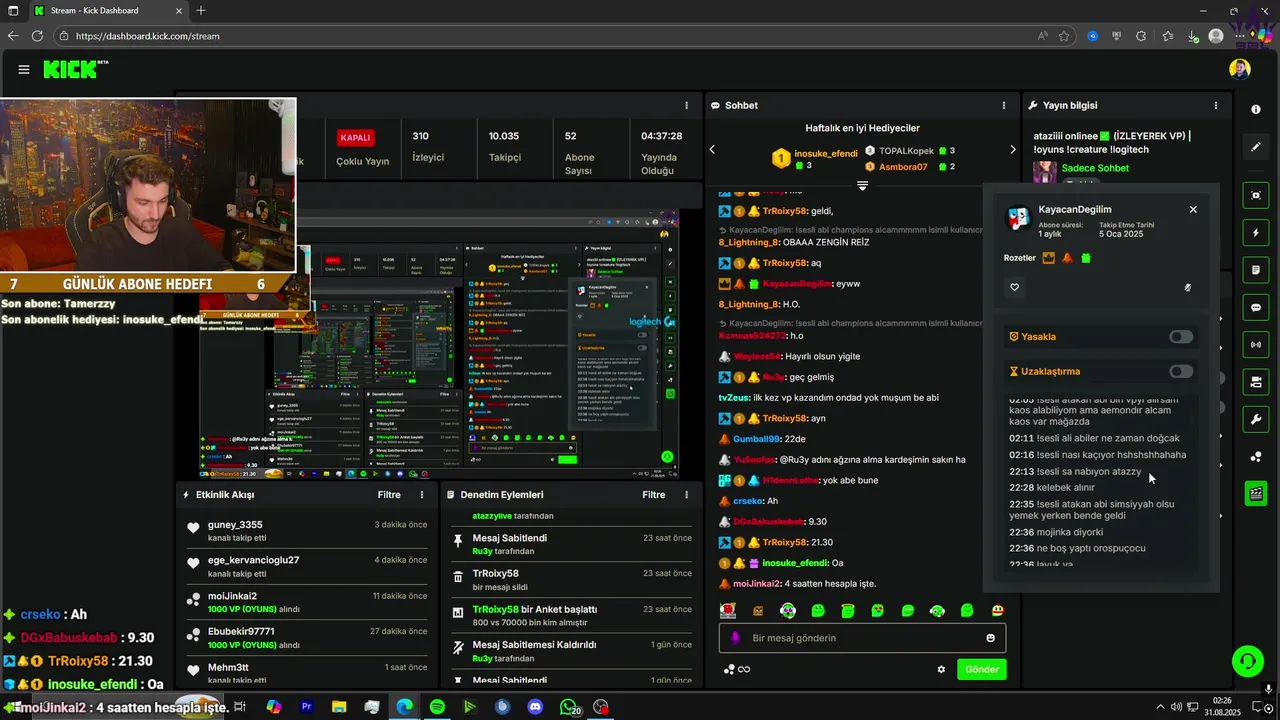Click the focus frame sidebar icon
Viewport: 1280px width, 720px height.
pos(1256,195)
